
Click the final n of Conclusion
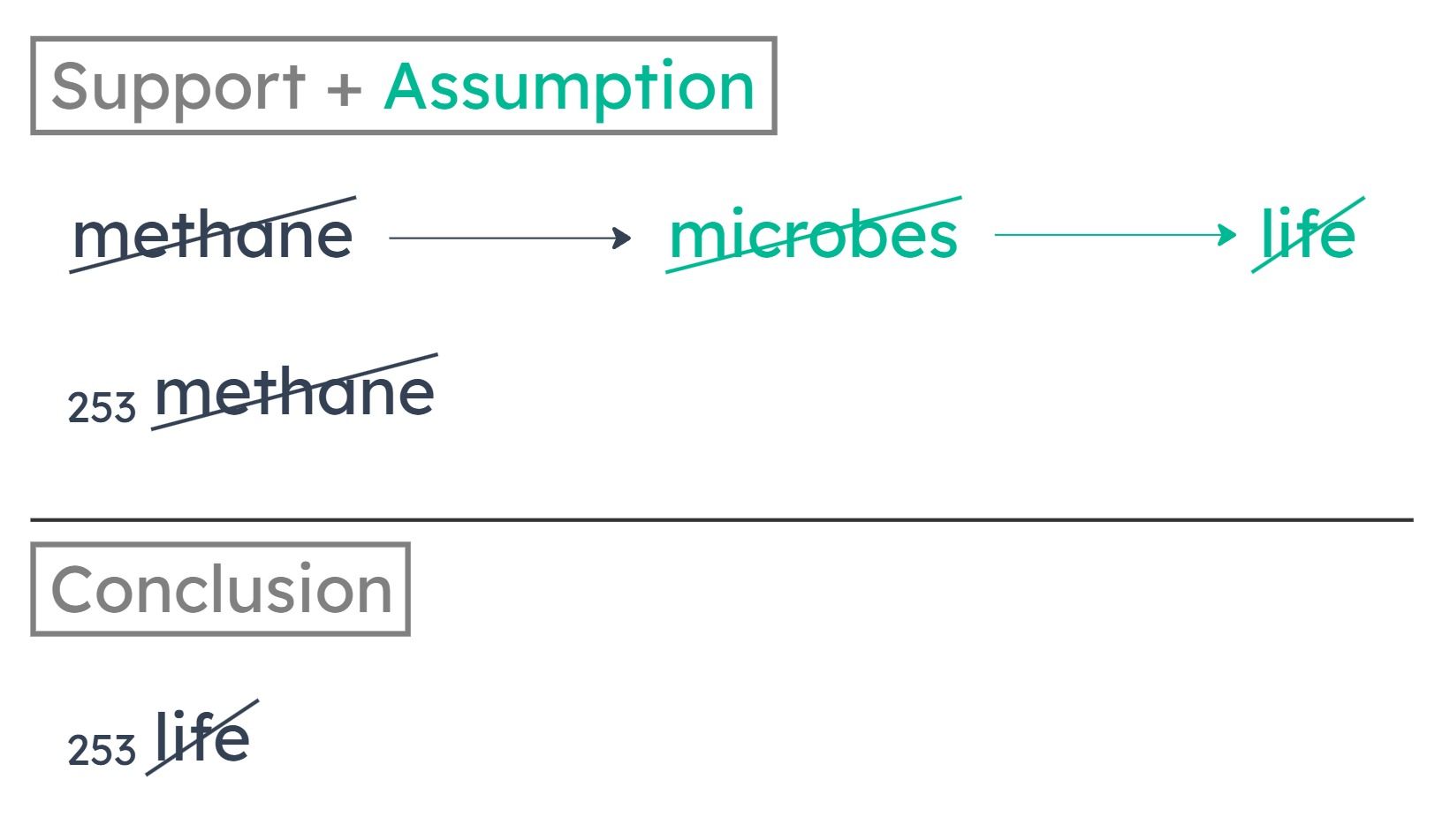(373, 596)
